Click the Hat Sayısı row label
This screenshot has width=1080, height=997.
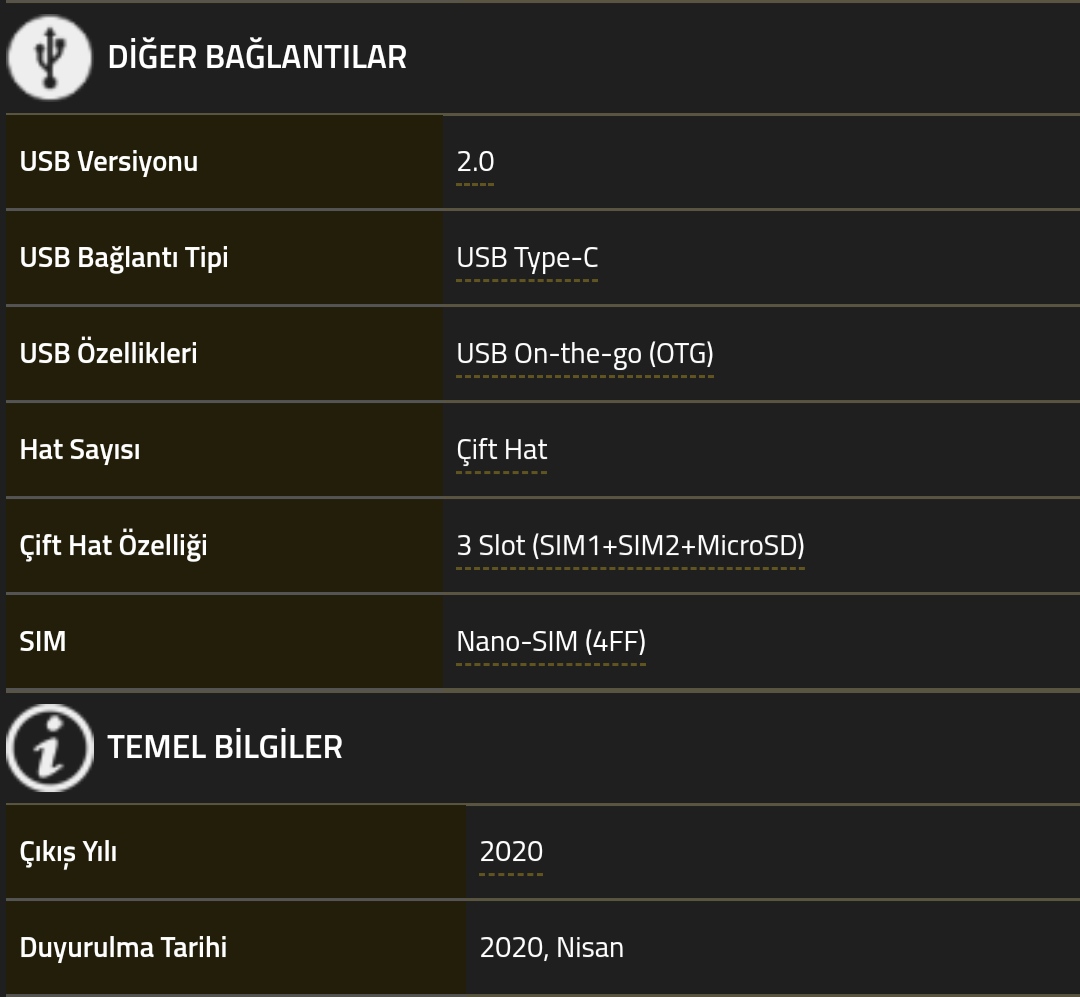(x=80, y=450)
